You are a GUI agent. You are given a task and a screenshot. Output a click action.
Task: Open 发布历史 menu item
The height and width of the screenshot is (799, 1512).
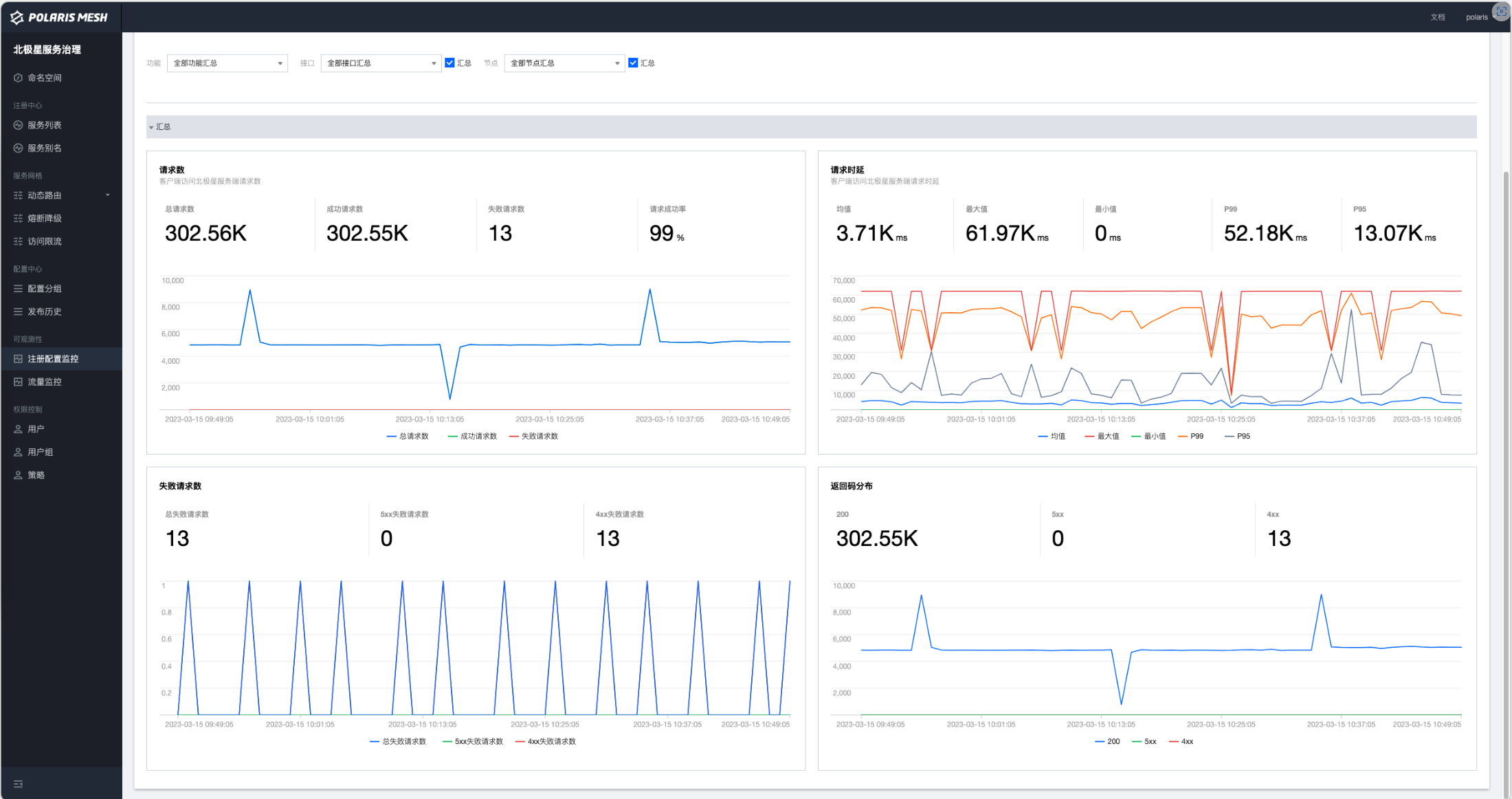click(x=45, y=311)
